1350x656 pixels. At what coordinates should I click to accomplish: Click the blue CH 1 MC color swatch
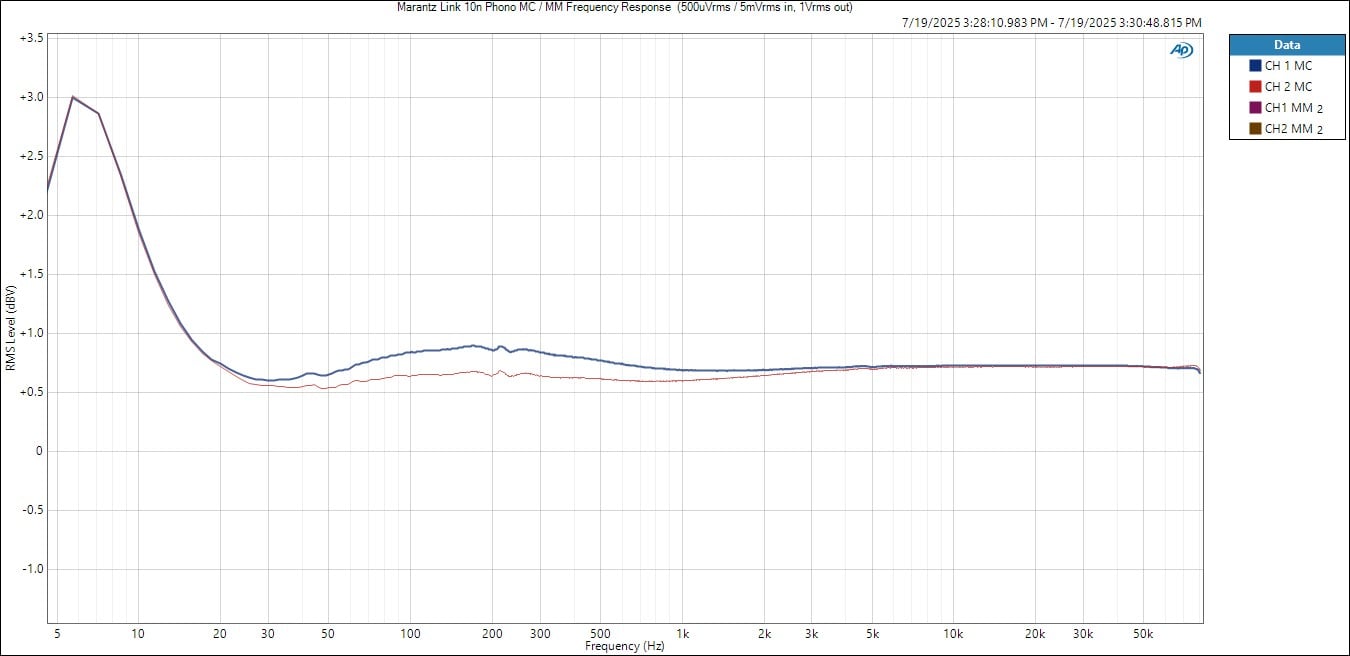tap(1255, 66)
